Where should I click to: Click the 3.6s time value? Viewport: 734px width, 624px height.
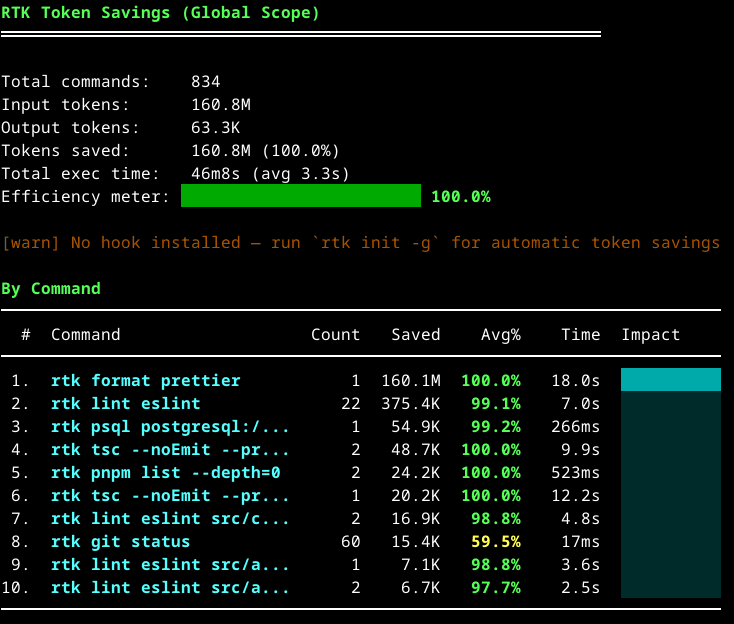pyautogui.click(x=581, y=565)
